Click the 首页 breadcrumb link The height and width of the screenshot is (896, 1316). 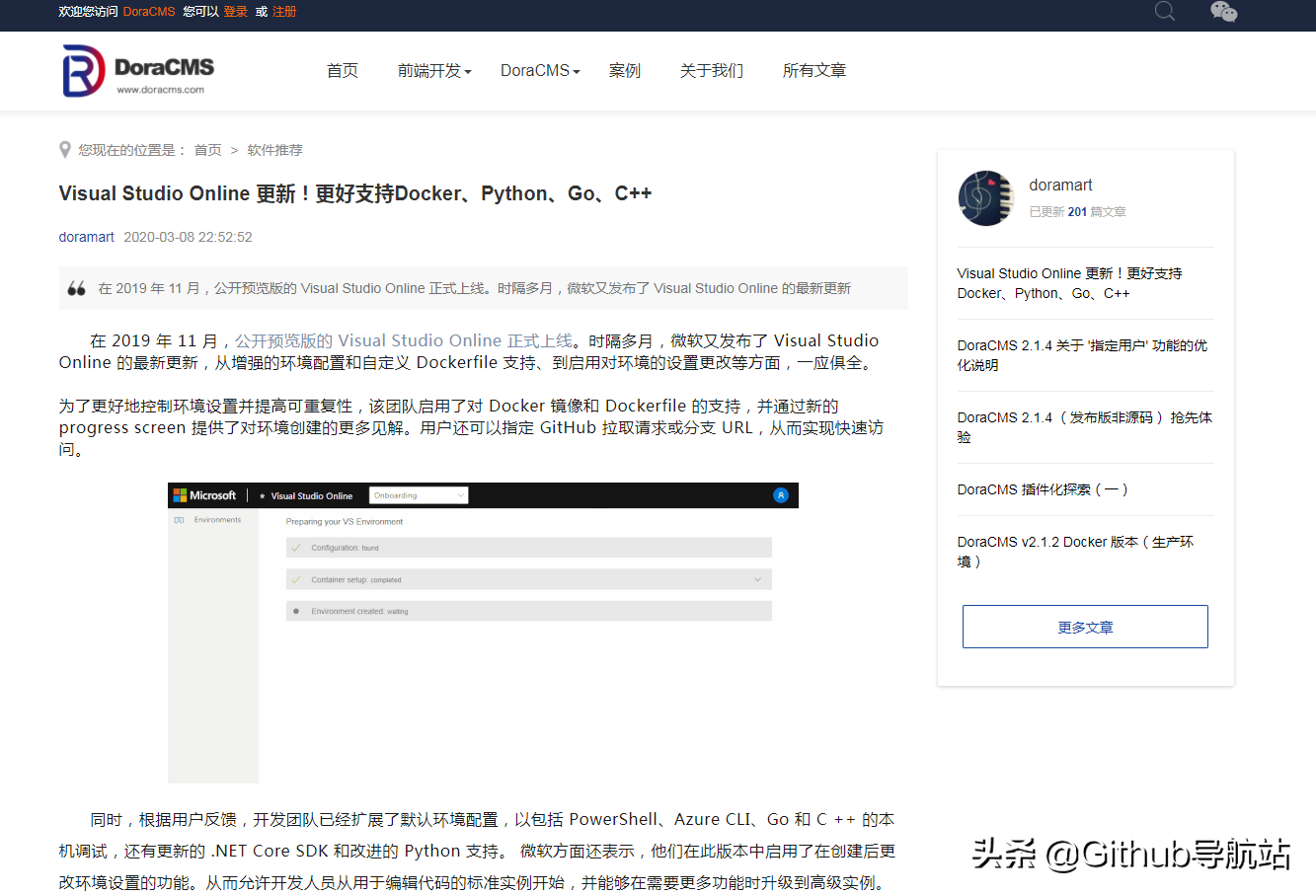coord(207,150)
